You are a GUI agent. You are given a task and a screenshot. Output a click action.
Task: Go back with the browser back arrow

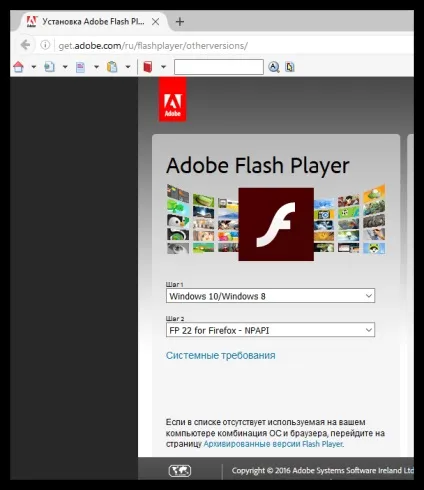pos(26,45)
